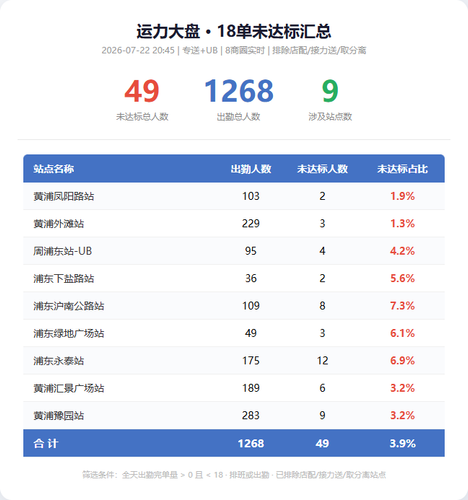Click the 未达标人数 column header
This screenshot has height=500, width=468.
pos(322,169)
